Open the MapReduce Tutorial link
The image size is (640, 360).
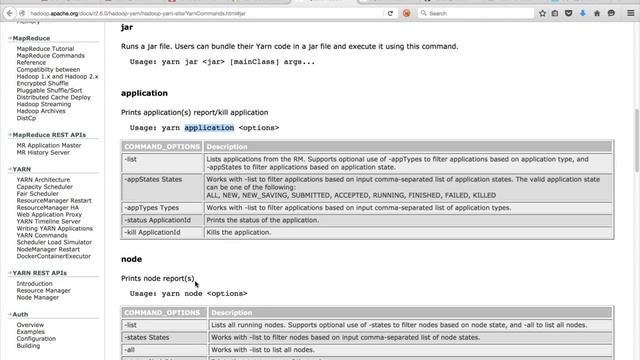[x=45, y=49]
